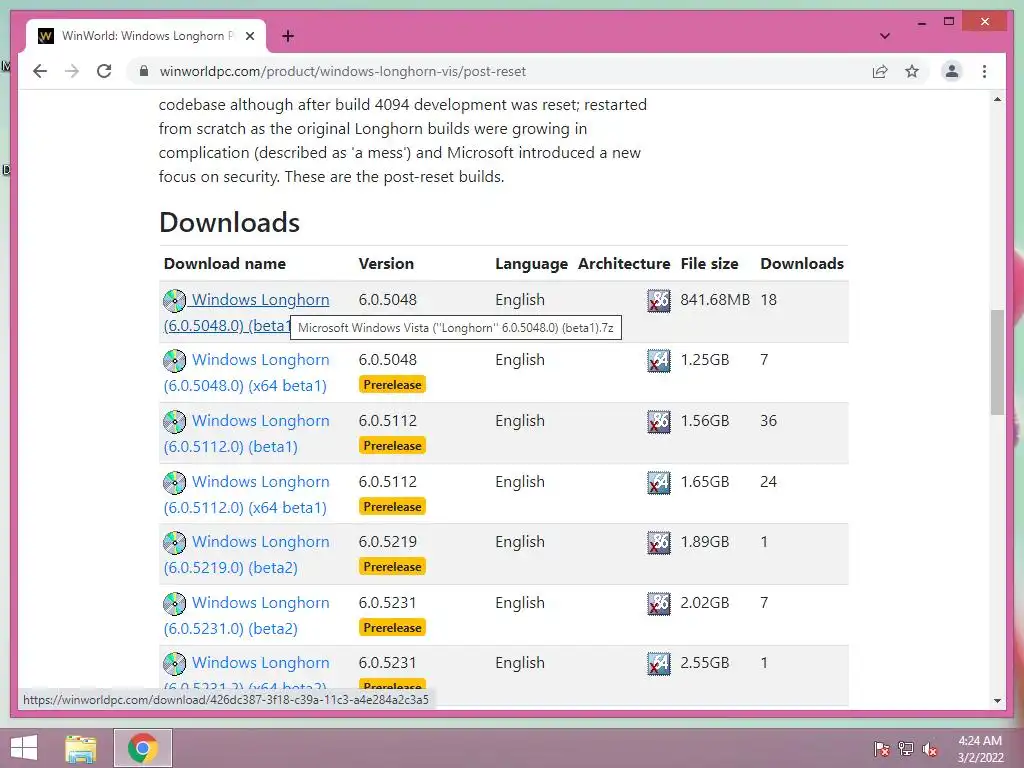Click the muted volume tray icon
This screenshot has width=1024, height=768.
(x=930, y=748)
